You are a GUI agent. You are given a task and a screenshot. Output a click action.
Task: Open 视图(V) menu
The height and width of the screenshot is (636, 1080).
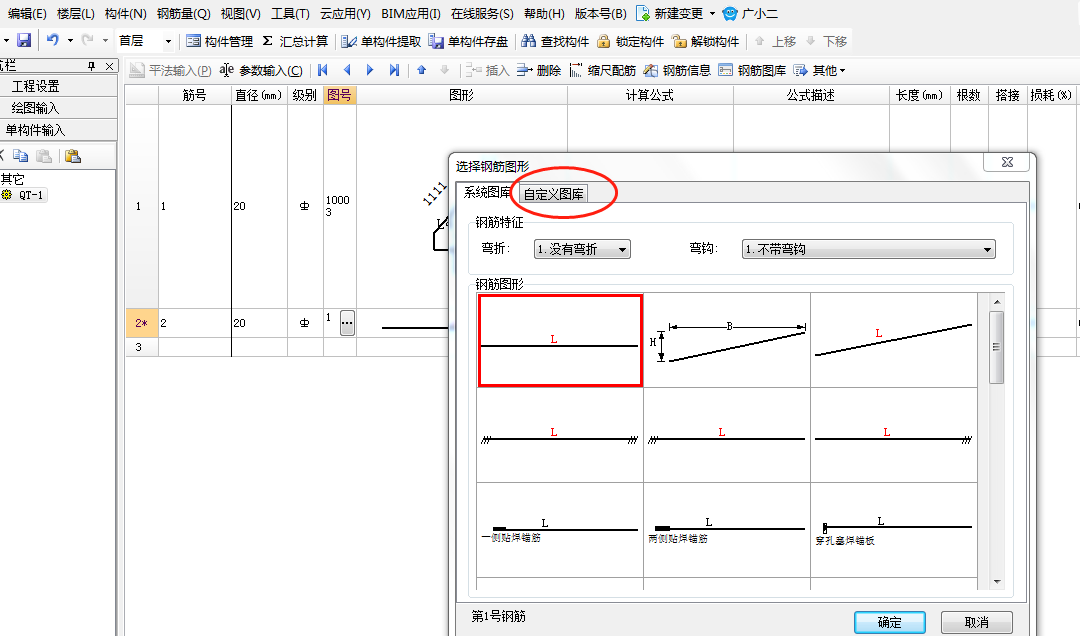coord(240,14)
